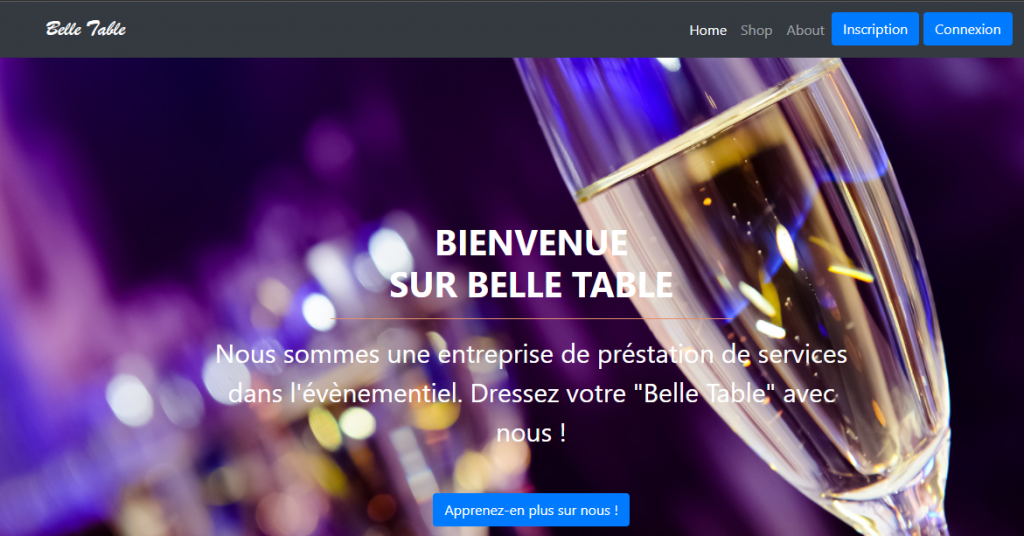The height and width of the screenshot is (536, 1024).
Task: Click the quoted "Belle Table" in paragraph
Action: coord(705,394)
